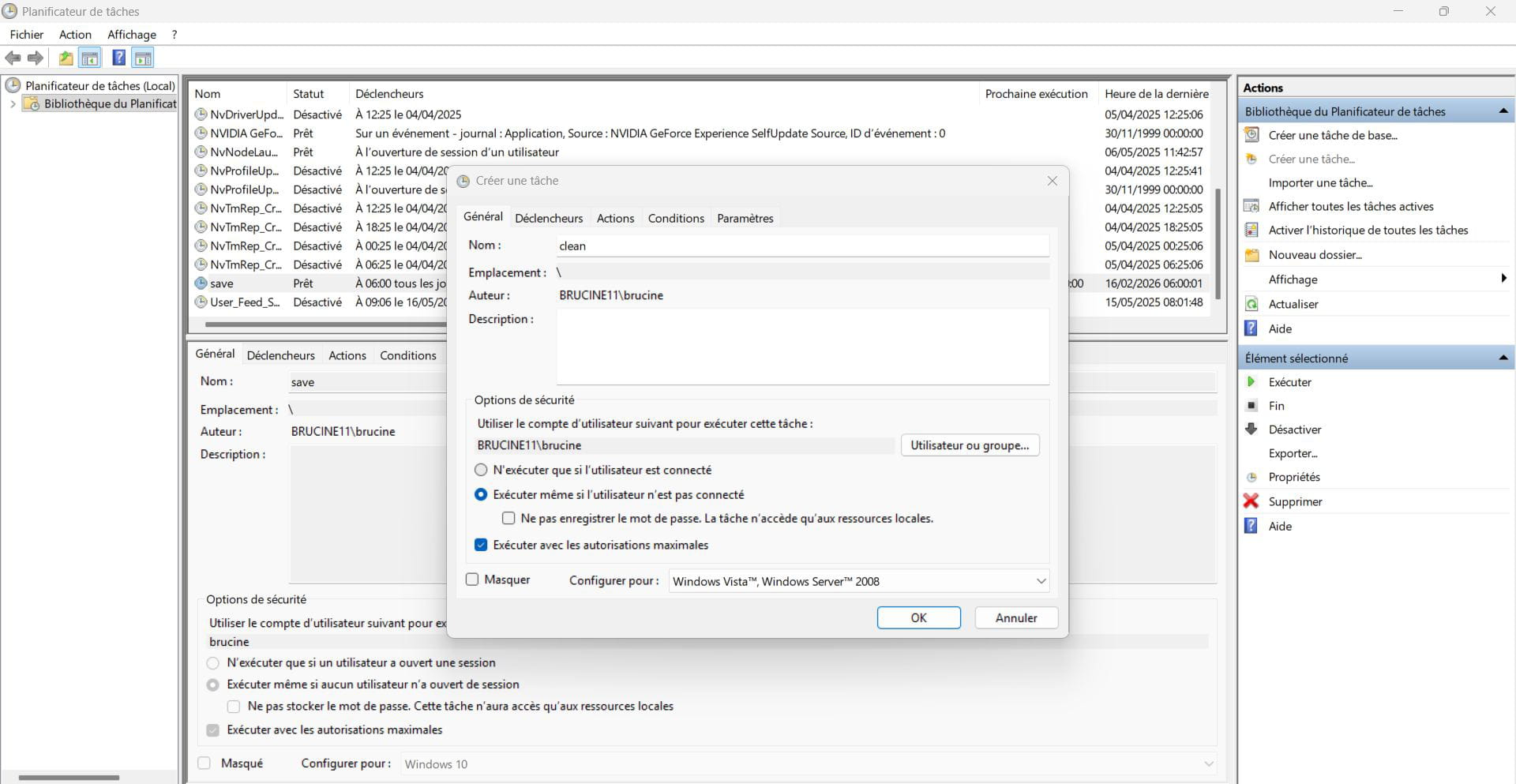This screenshot has width=1516, height=784.
Task: Click the red Supprimer X icon
Action: coord(1251,501)
